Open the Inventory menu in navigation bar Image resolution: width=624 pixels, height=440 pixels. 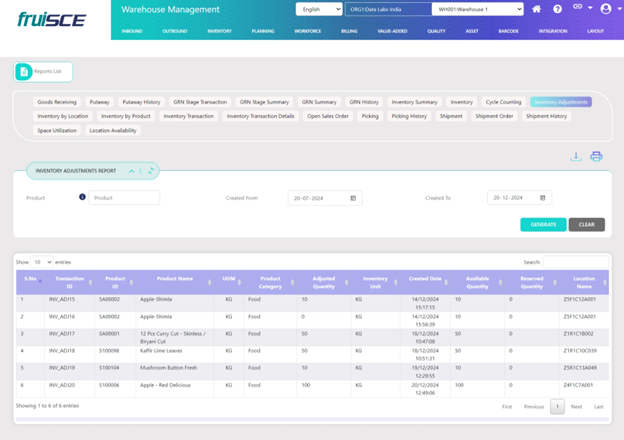pyautogui.click(x=219, y=31)
